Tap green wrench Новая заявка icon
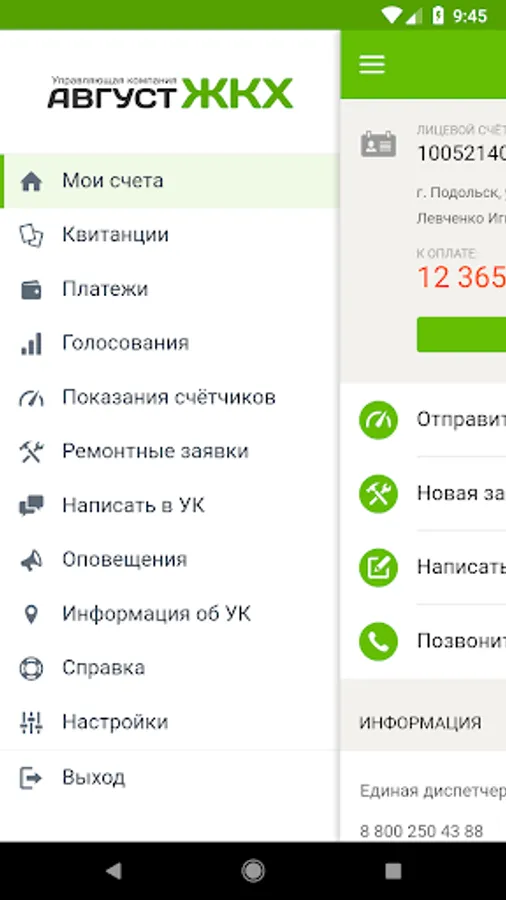 378,494
